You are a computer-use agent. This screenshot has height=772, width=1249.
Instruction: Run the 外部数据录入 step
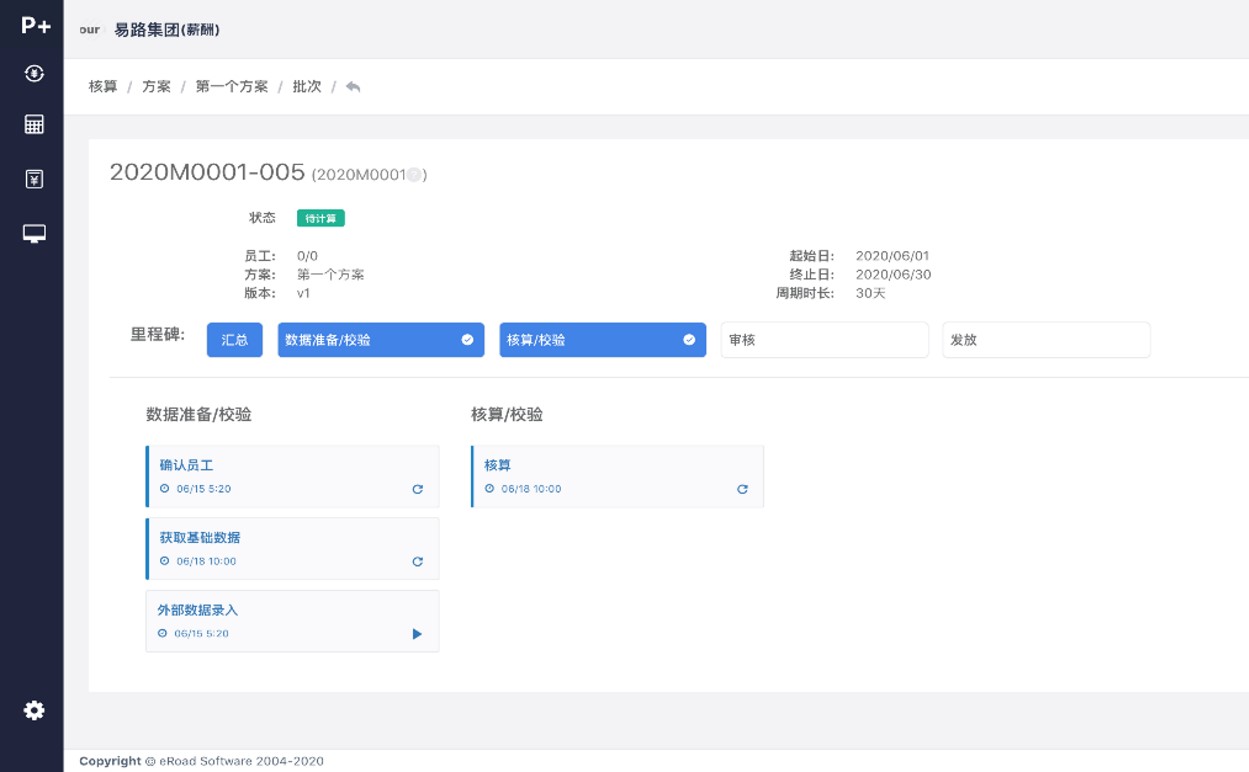click(x=417, y=634)
